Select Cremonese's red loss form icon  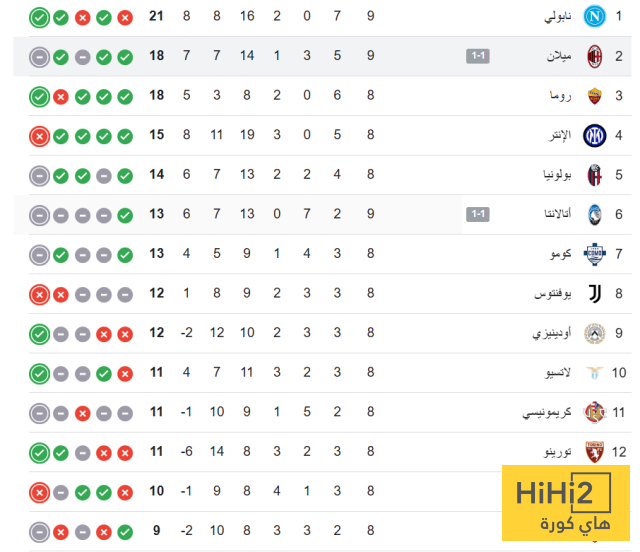82,412
